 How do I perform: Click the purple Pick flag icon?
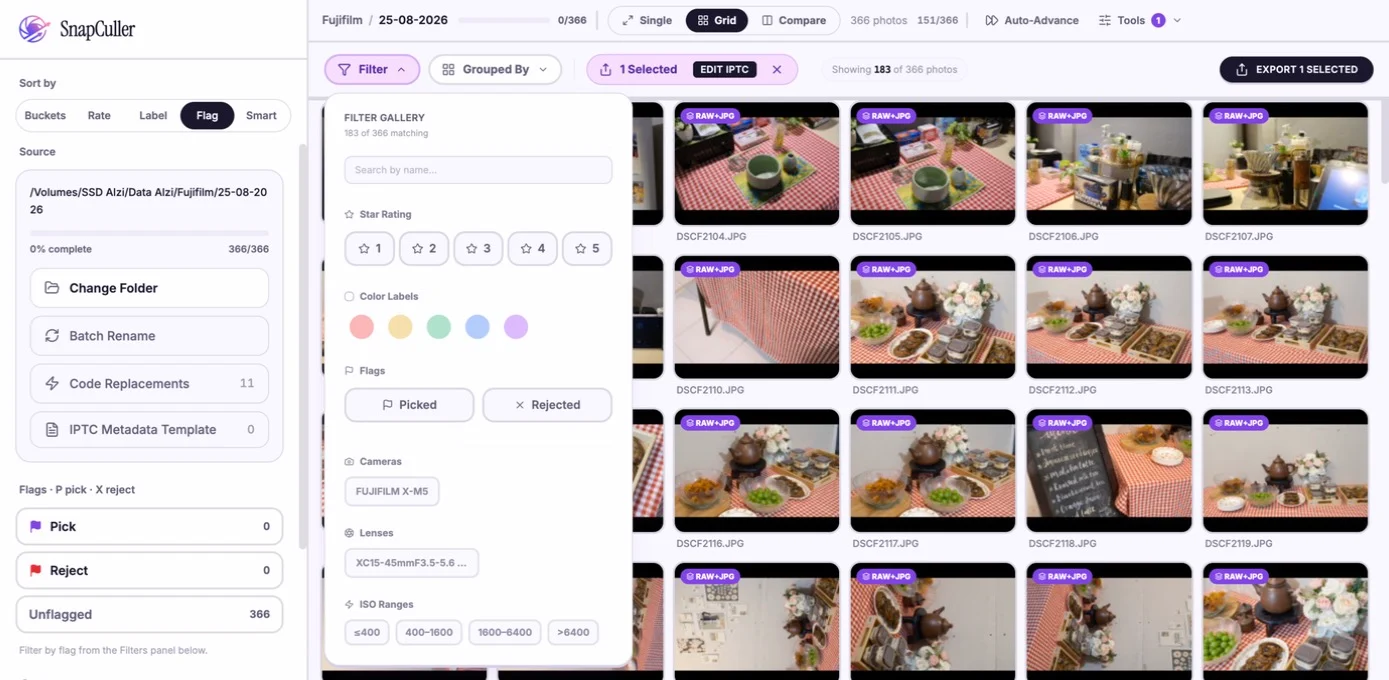click(36, 526)
